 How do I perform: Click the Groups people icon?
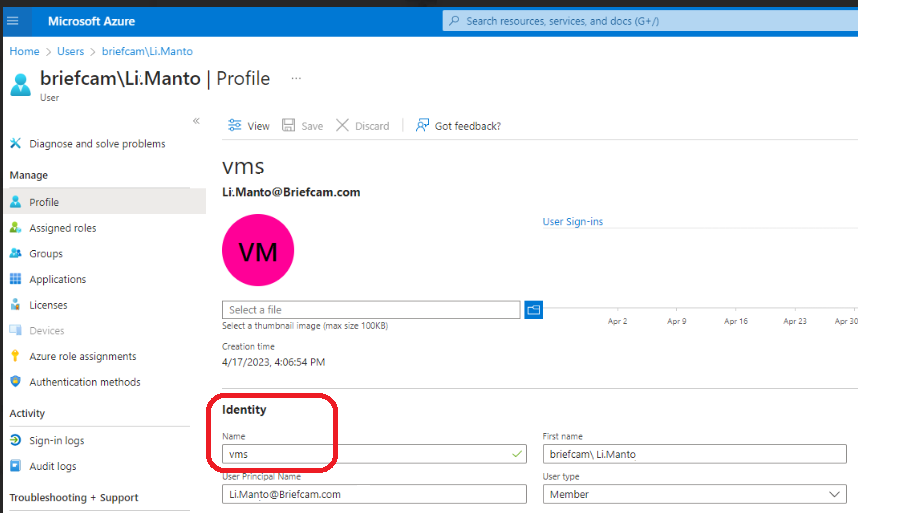click(x=16, y=253)
